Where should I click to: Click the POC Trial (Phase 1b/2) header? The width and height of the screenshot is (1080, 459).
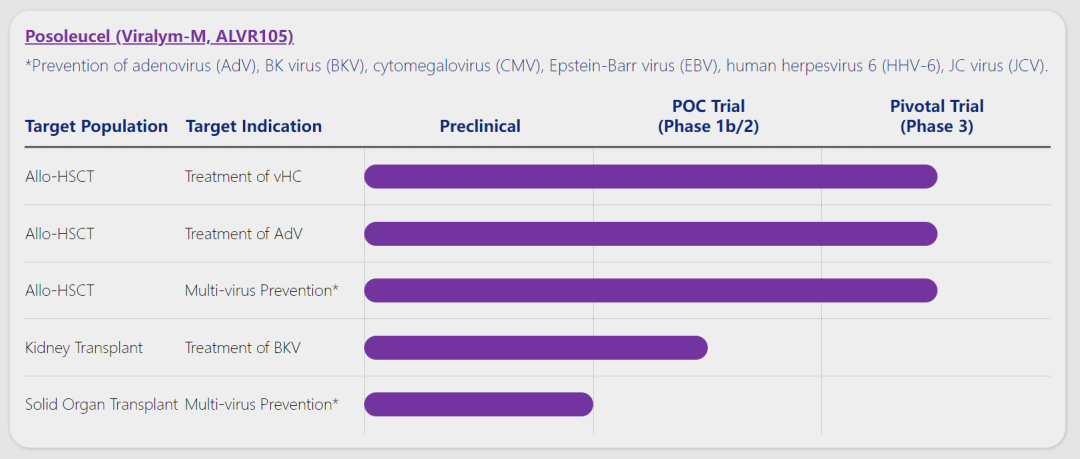[x=708, y=116]
